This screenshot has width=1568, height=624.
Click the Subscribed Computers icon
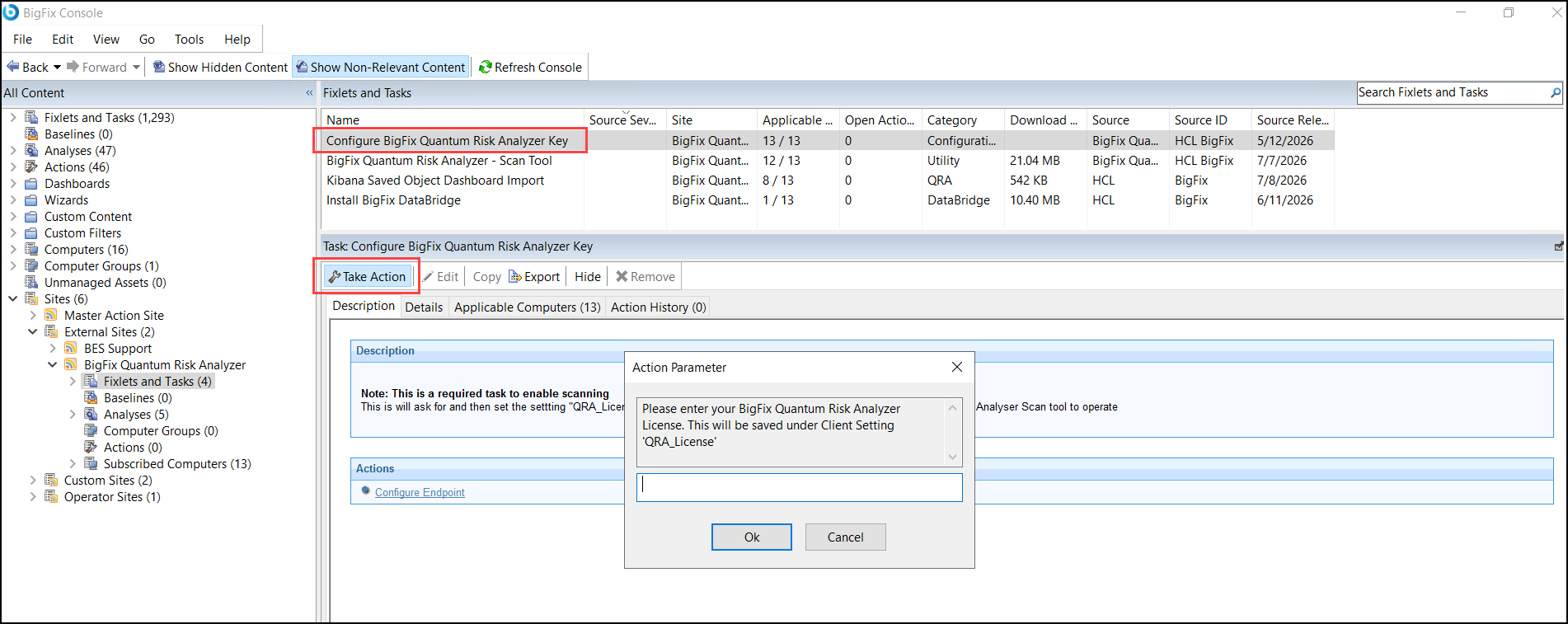click(x=91, y=463)
